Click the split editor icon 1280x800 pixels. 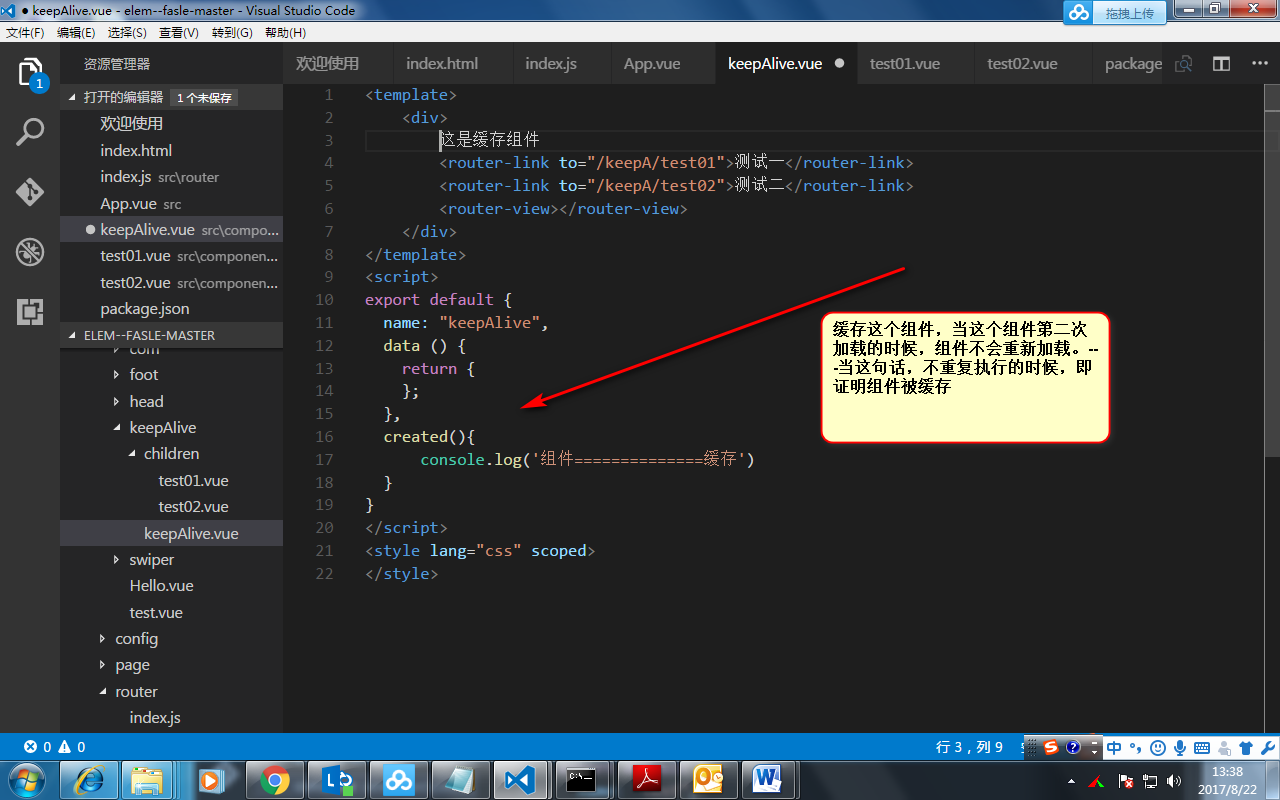[1221, 63]
